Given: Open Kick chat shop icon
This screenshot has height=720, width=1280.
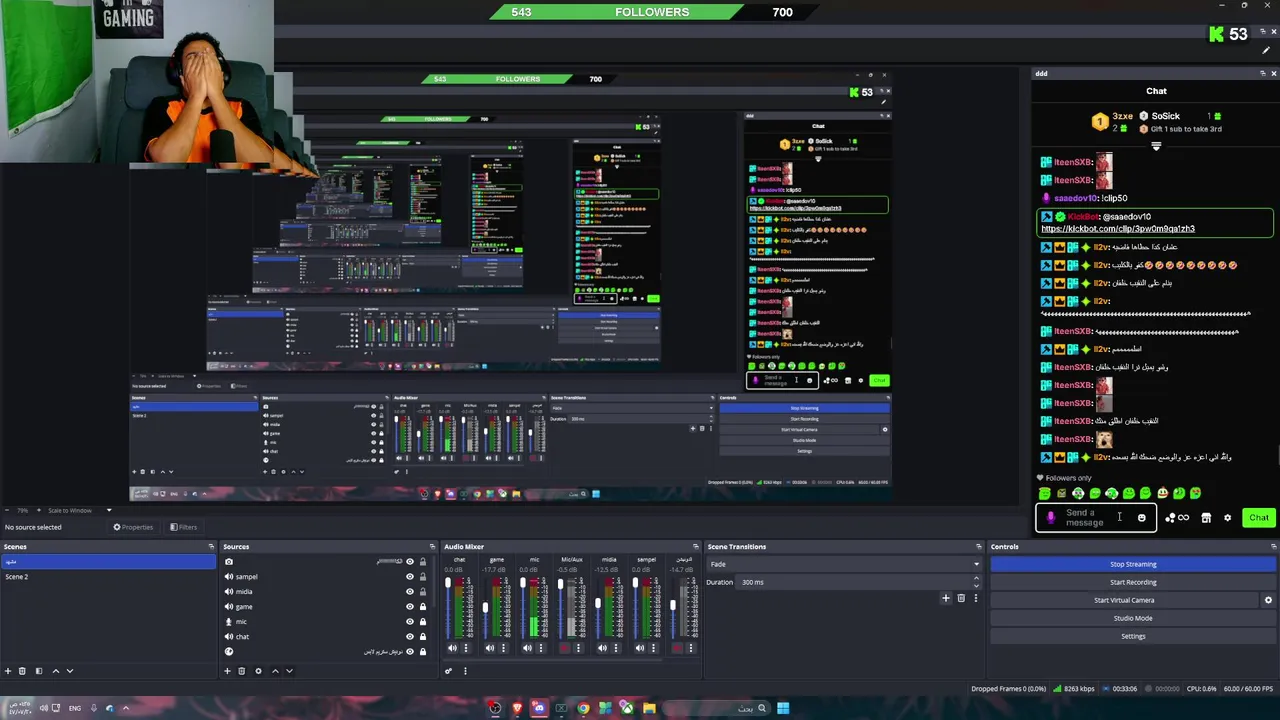Looking at the screenshot, I should 1206,518.
